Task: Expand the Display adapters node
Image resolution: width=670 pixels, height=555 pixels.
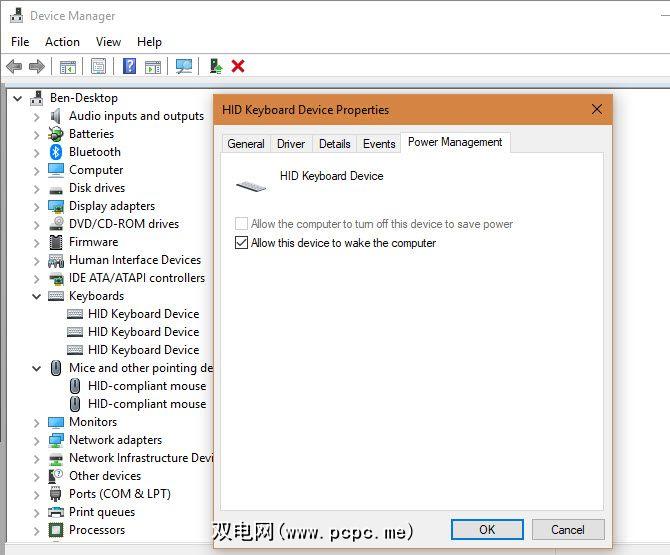Action: point(37,207)
